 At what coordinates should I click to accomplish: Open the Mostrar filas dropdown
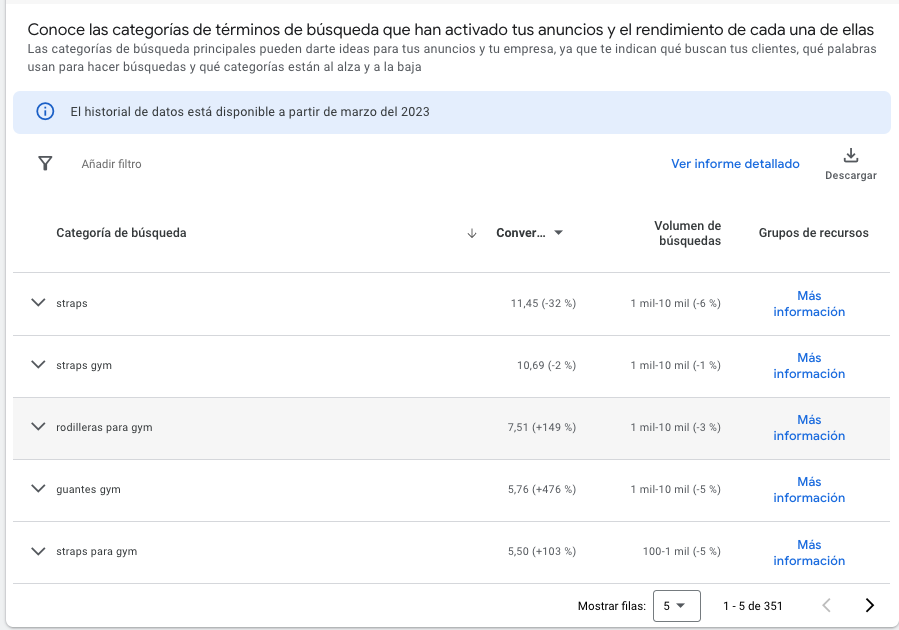(676, 605)
